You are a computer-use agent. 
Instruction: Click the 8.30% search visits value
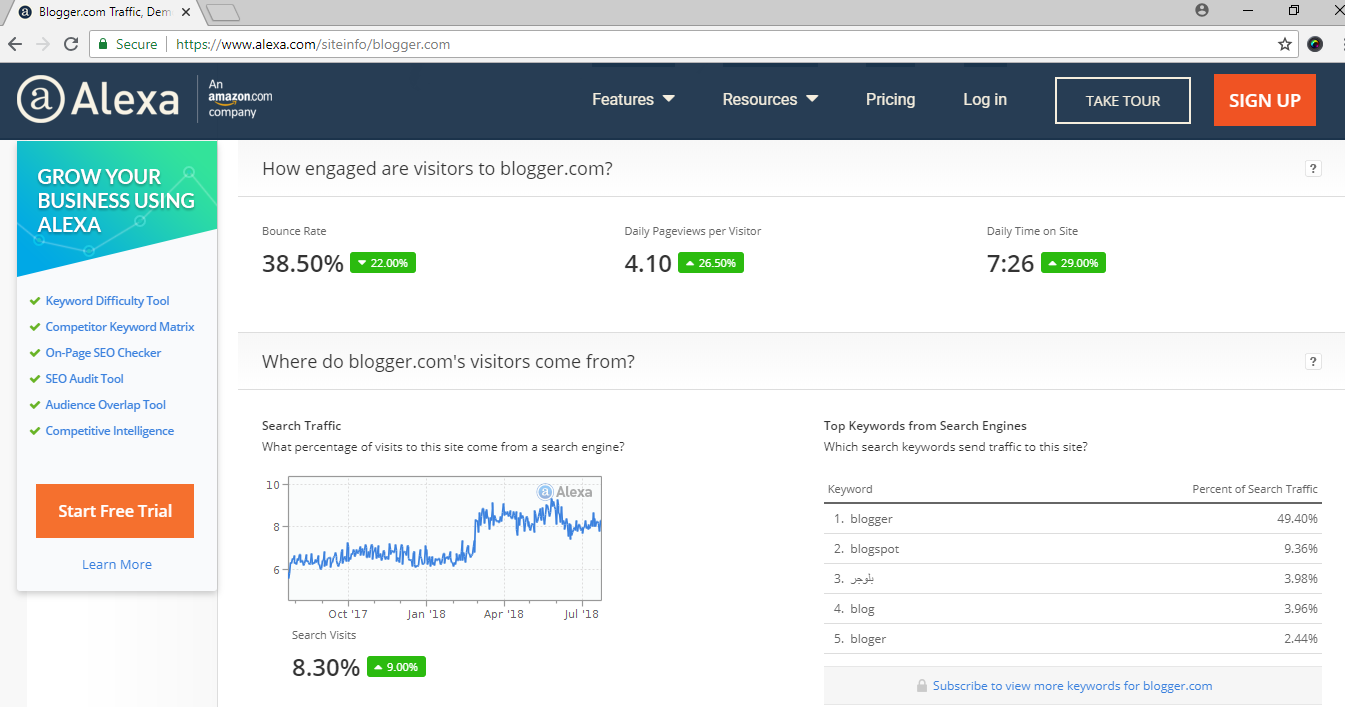(326, 668)
